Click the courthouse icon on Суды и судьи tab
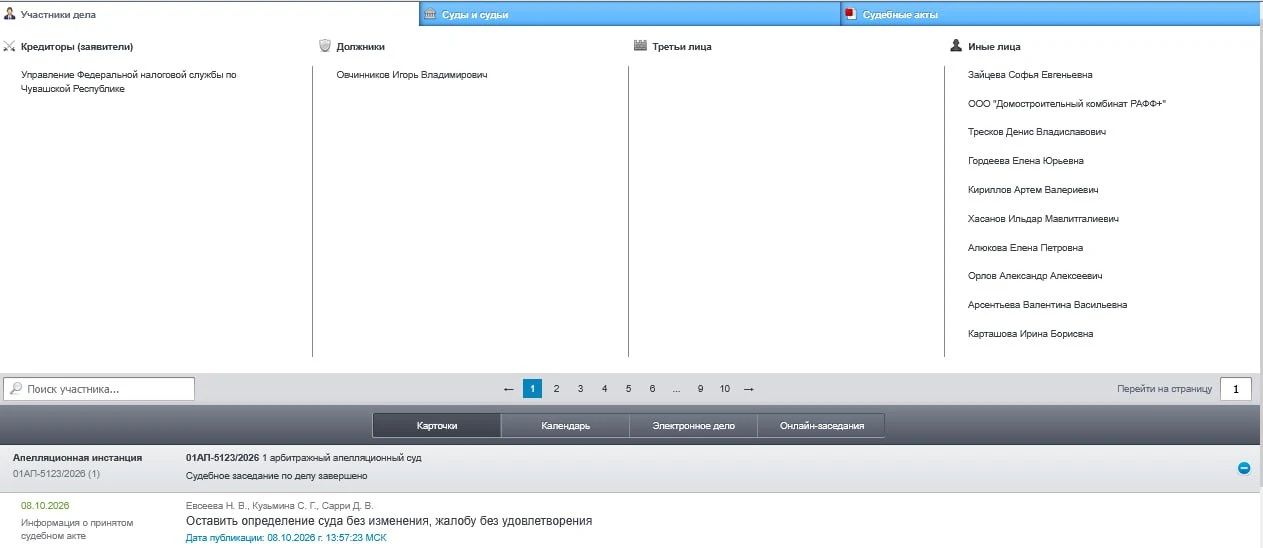The image size is (1263, 548). pyautogui.click(x=431, y=14)
